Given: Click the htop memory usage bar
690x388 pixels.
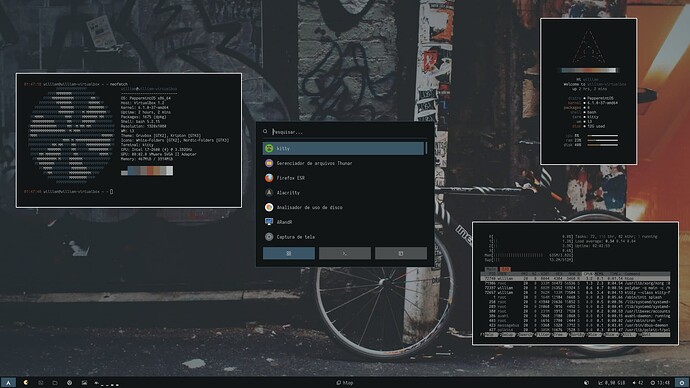Looking at the screenshot, I should coord(529,255).
